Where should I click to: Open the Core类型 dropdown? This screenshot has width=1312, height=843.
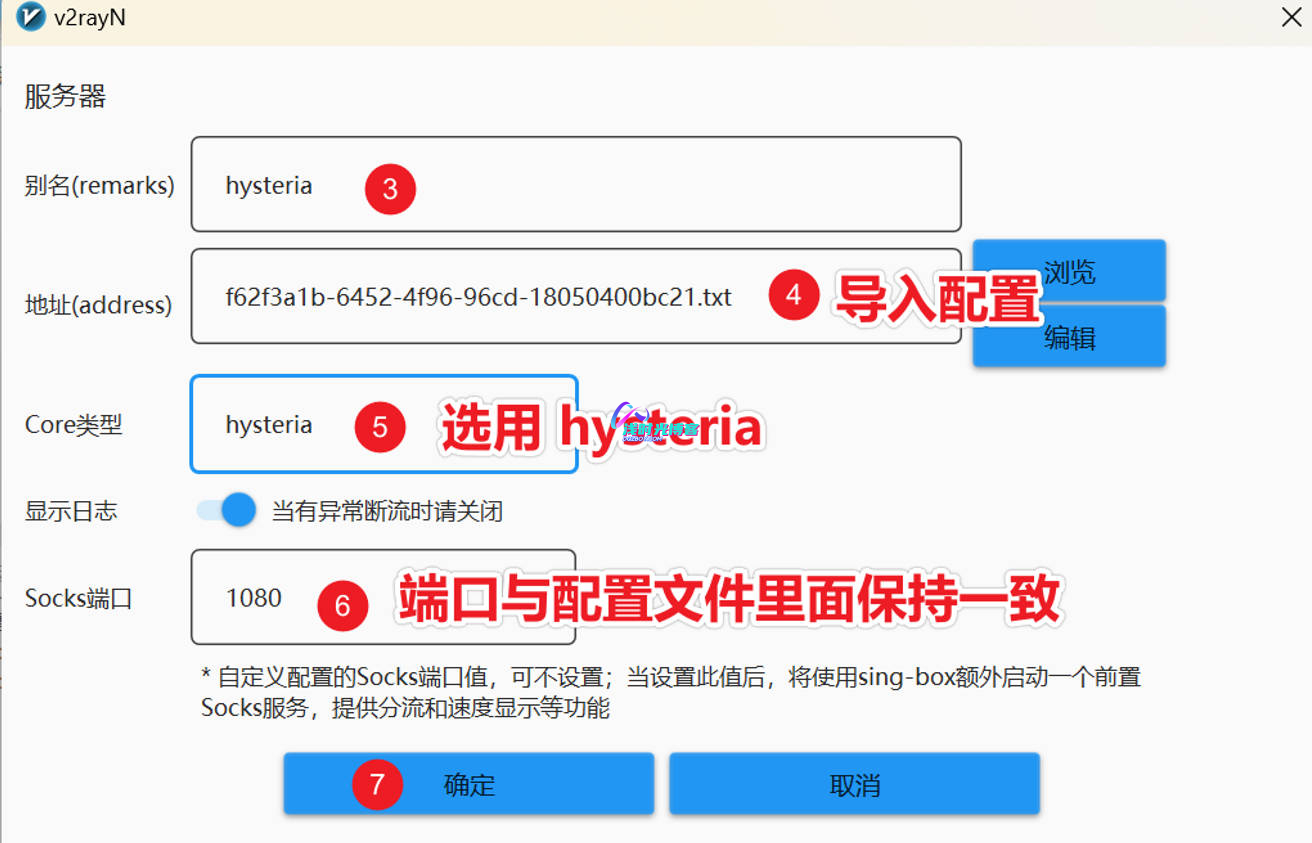tap(383, 424)
